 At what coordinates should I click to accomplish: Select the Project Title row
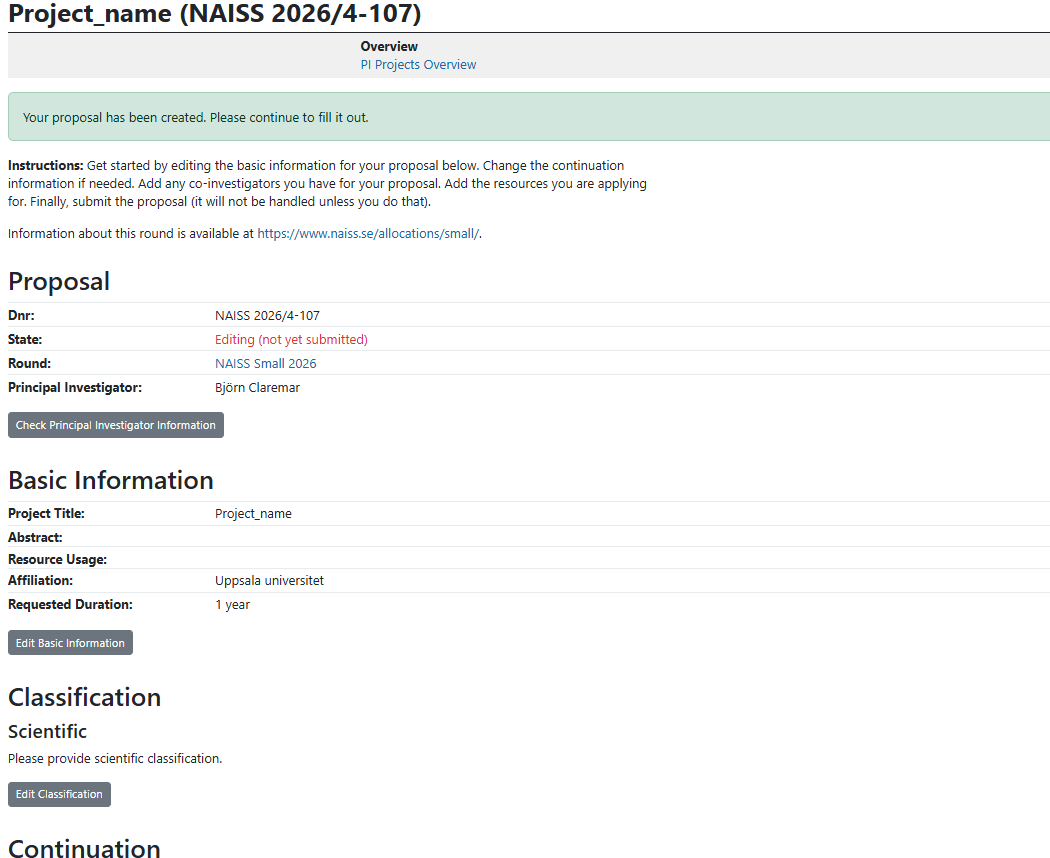pos(253,513)
